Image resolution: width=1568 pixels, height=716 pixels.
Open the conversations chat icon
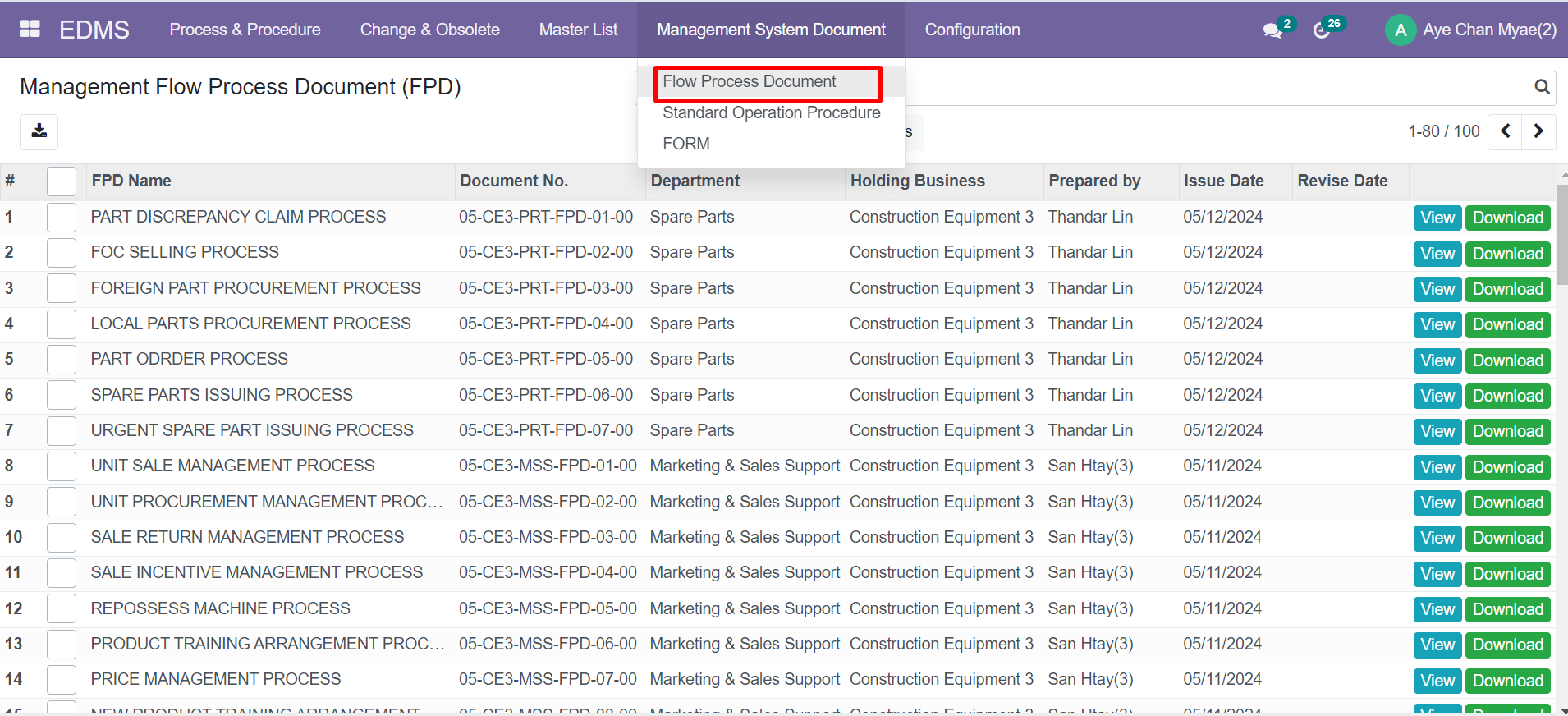coord(1272,30)
